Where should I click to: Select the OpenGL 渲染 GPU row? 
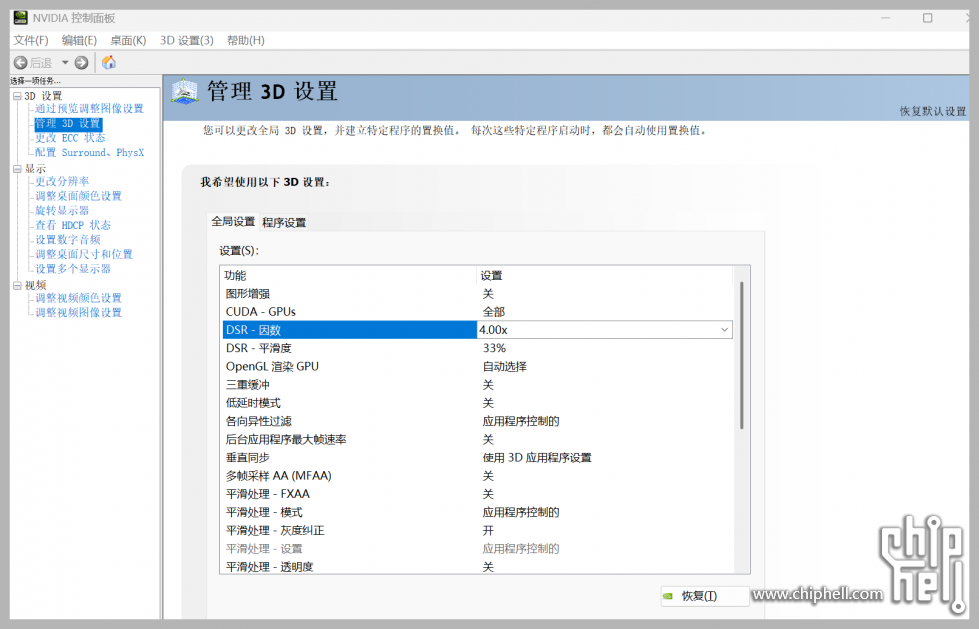[x=477, y=367]
